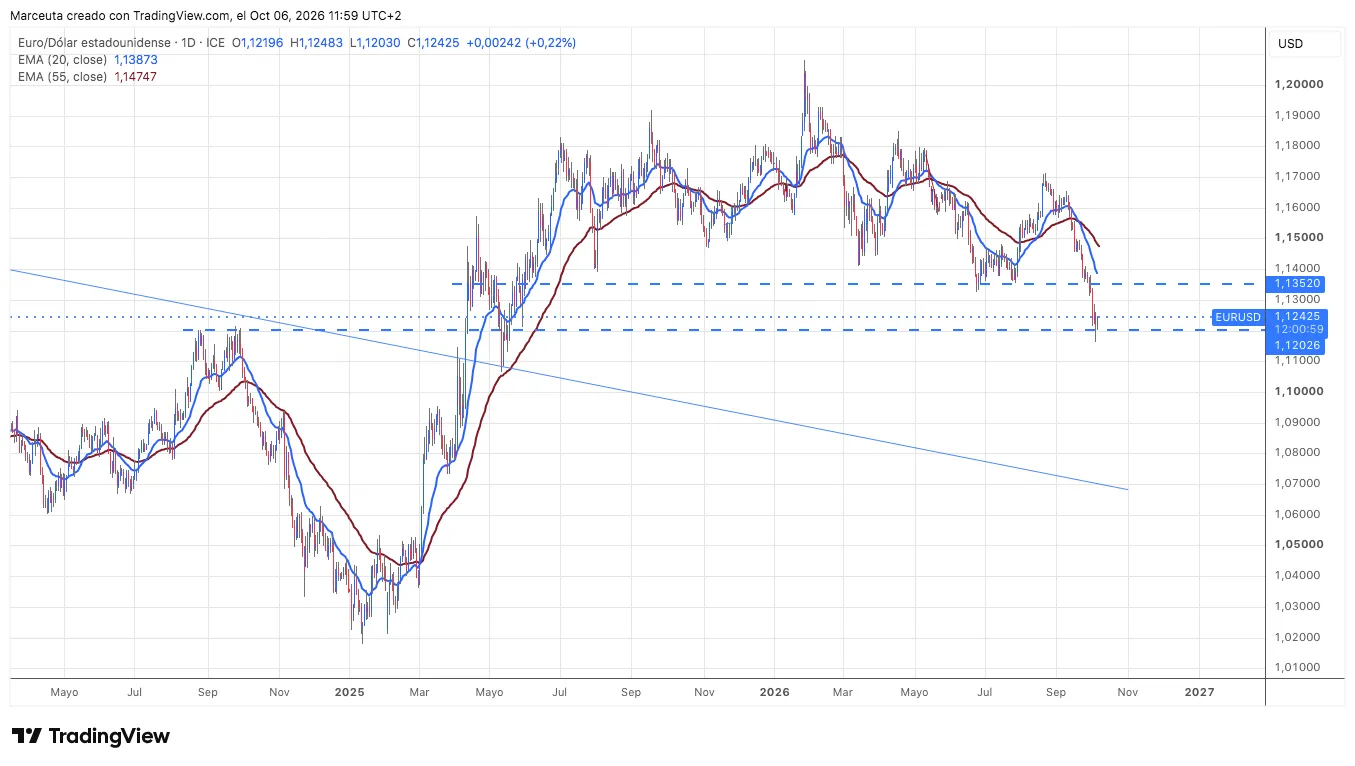Image resolution: width=1355 pixels, height=766 pixels.
Task: Click the 1,10000 price axis label
Action: (x=1297, y=391)
